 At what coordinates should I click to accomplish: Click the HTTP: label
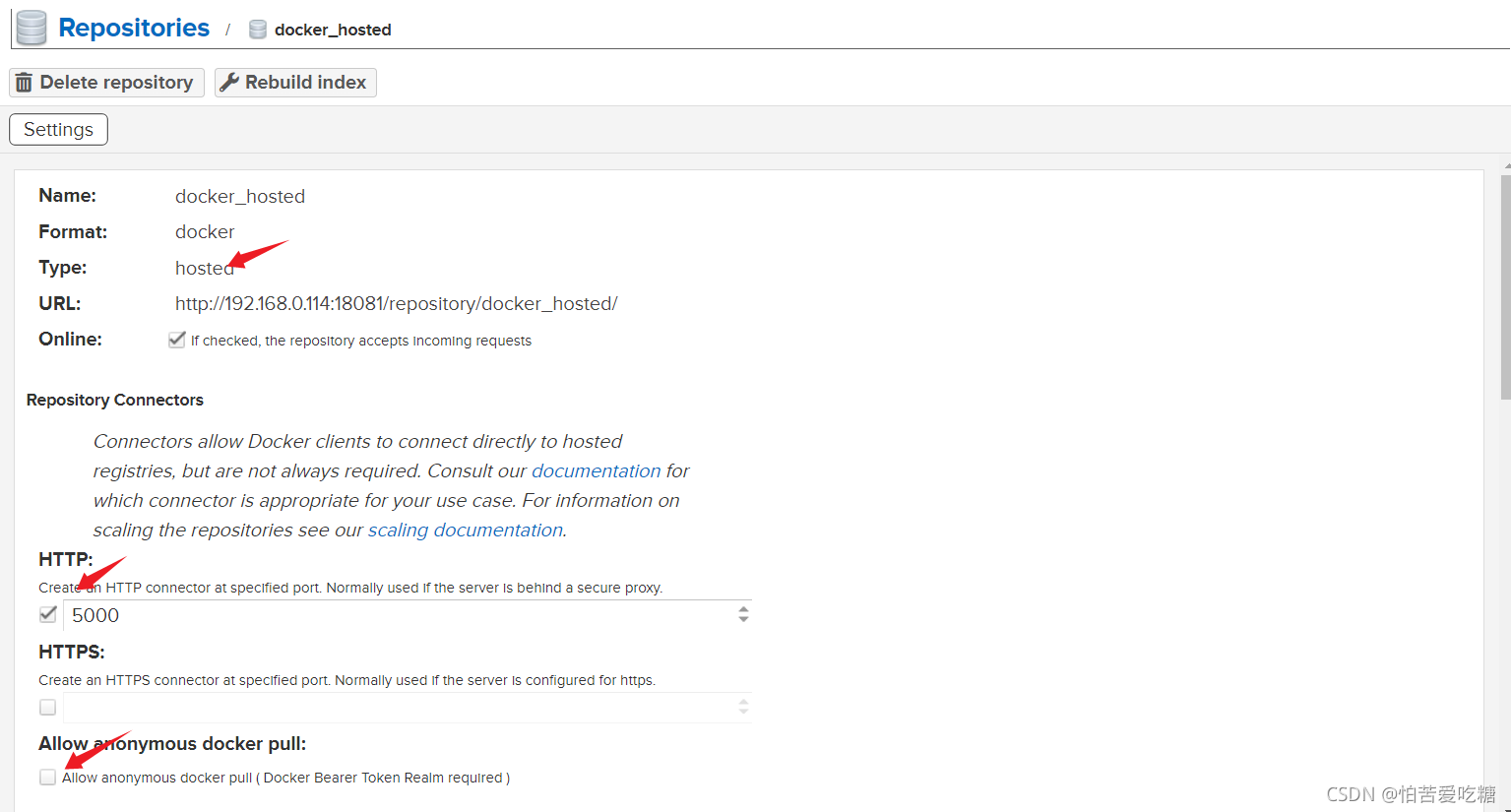click(66, 559)
